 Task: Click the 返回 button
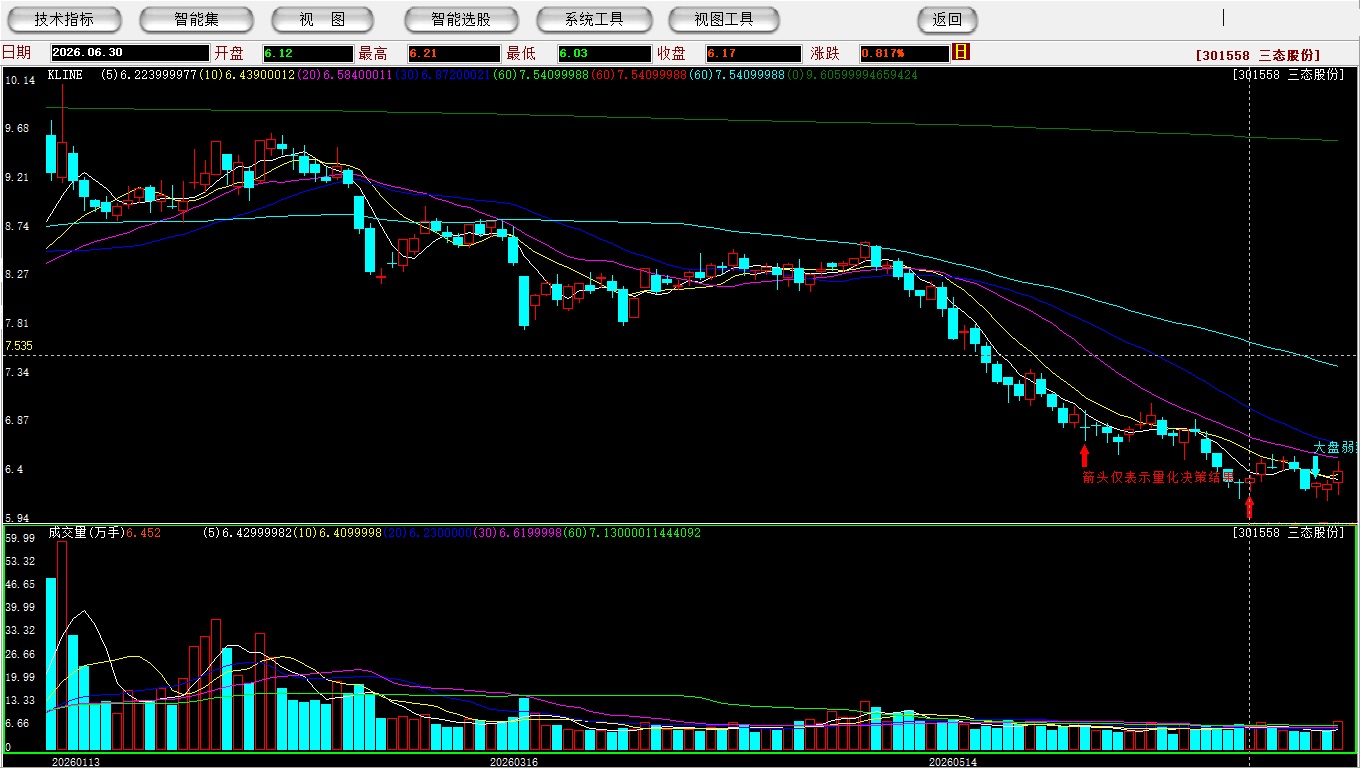(x=947, y=19)
